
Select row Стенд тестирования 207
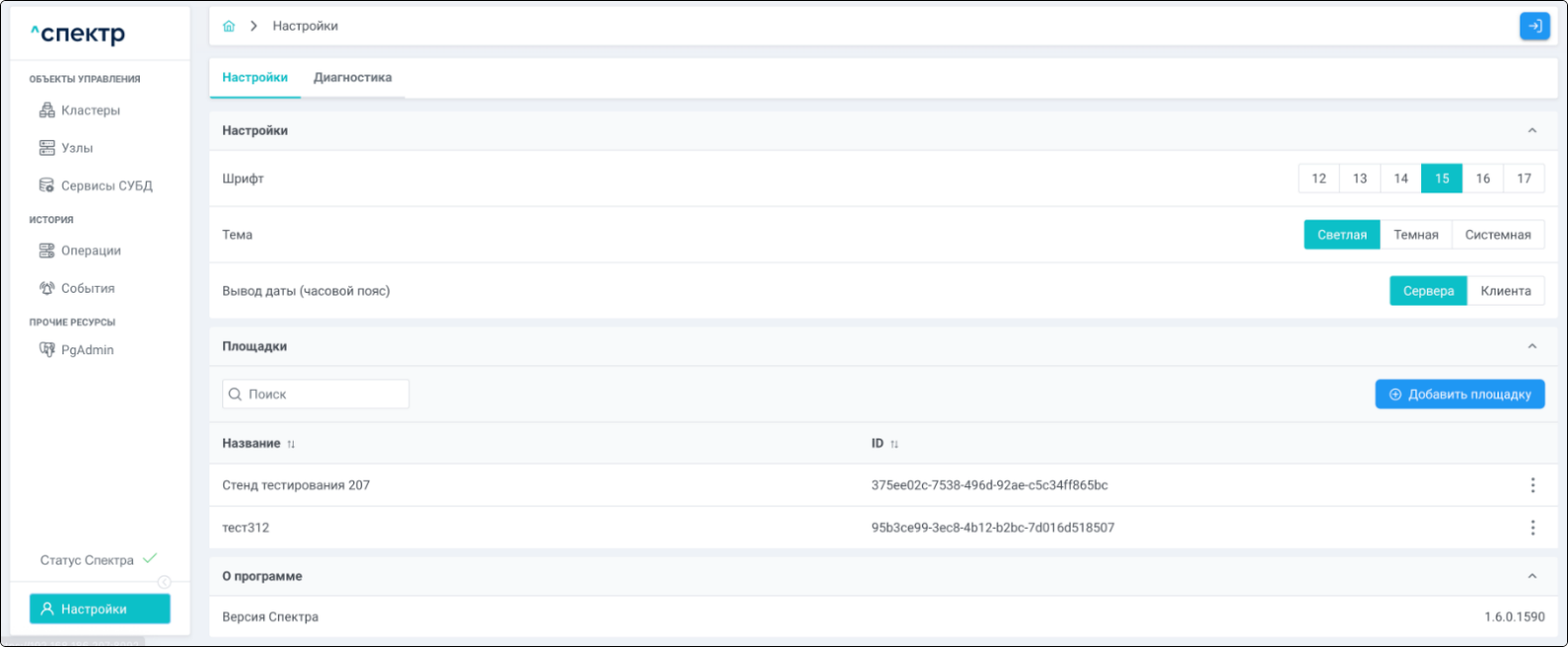click(x=296, y=485)
